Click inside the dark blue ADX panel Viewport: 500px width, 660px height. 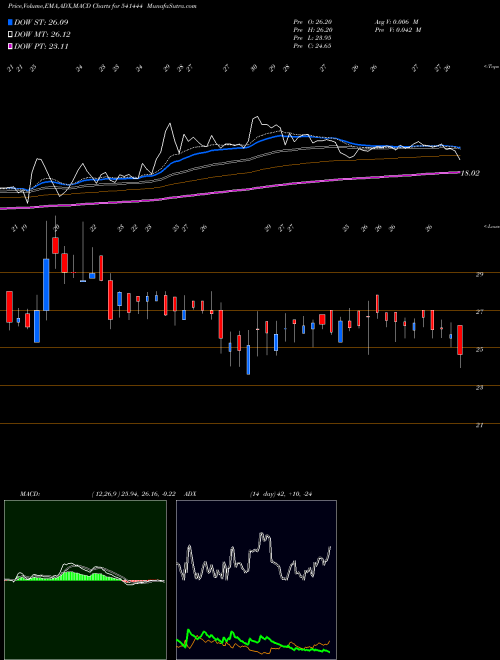click(256, 580)
